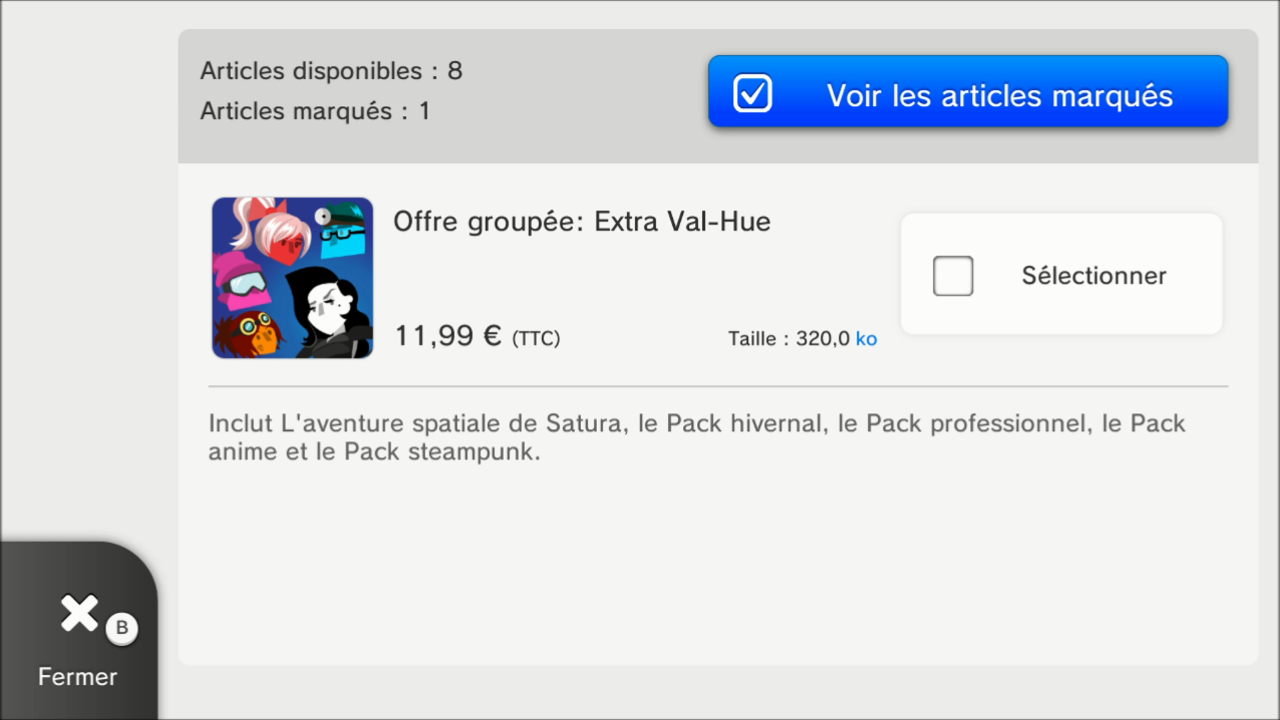Click the Articles disponibles : 8 counter
This screenshot has height=720, width=1280.
(331, 71)
